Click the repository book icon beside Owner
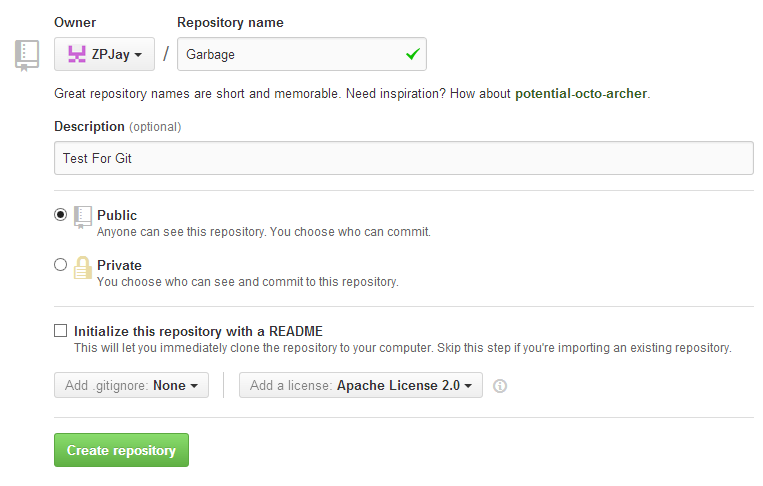The width and height of the screenshot is (763, 486). (27, 54)
